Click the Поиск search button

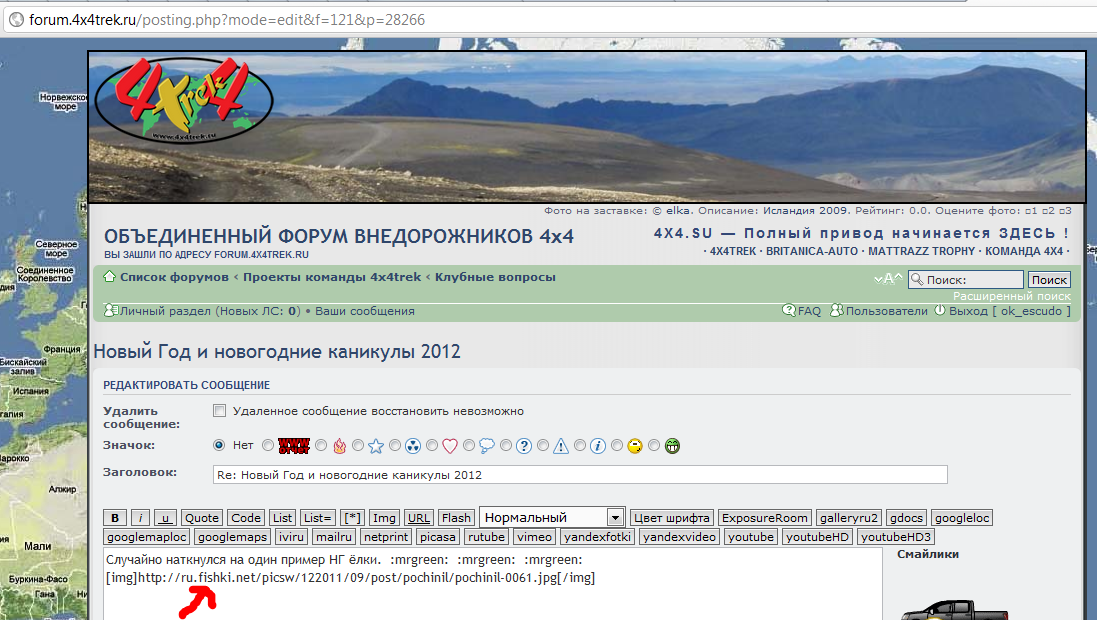[1049, 280]
